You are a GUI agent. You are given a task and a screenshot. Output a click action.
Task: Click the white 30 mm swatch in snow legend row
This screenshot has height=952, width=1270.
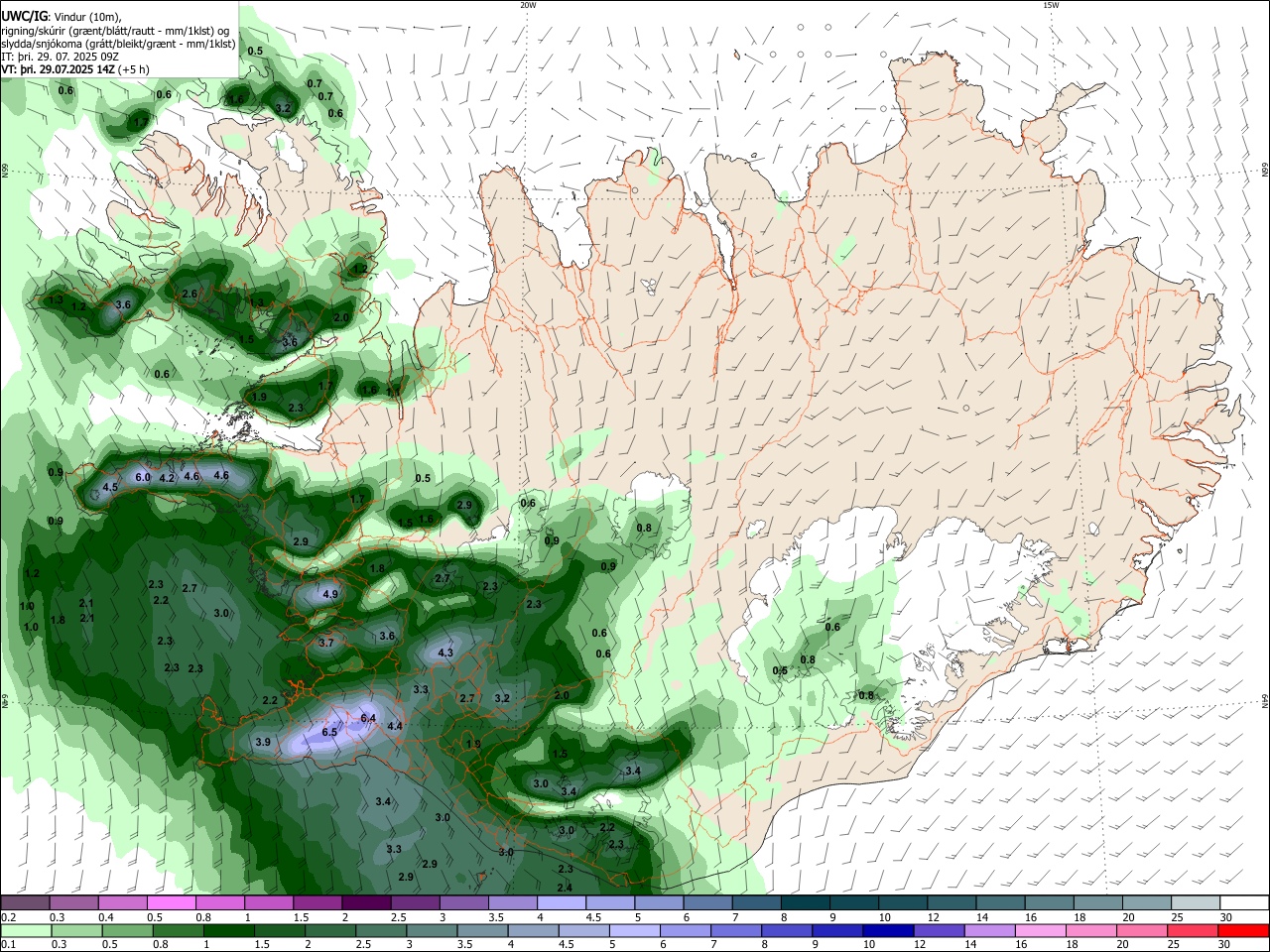pyautogui.click(x=1244, y=902)
